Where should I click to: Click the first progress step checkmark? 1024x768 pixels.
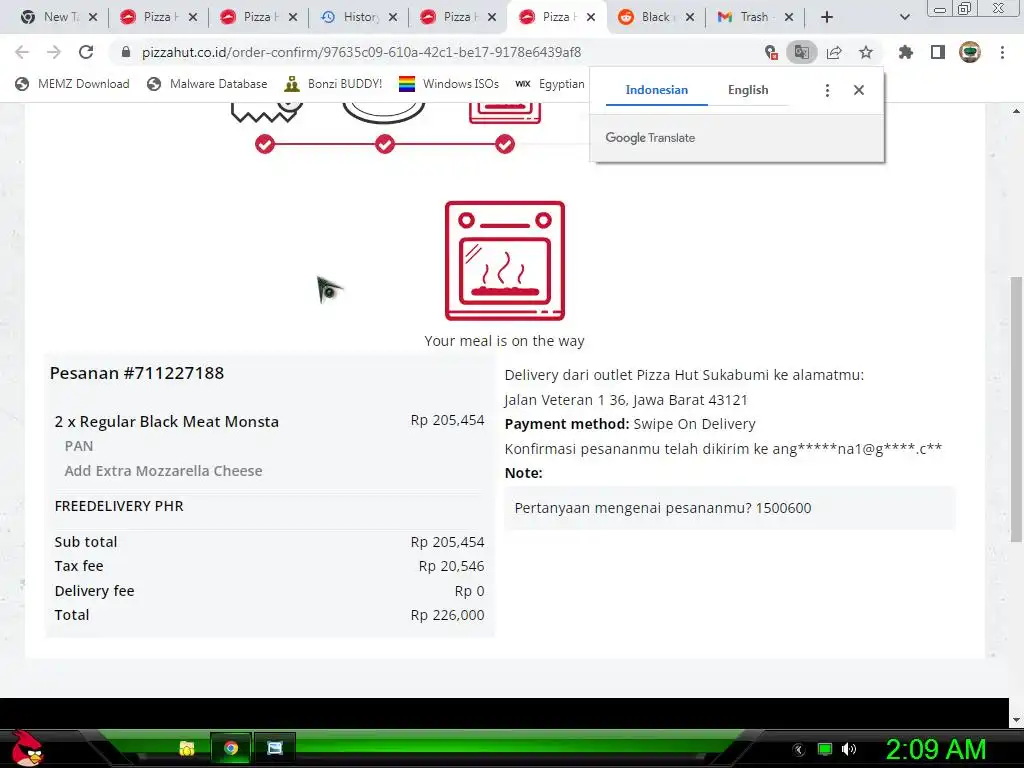click(264, 144)
